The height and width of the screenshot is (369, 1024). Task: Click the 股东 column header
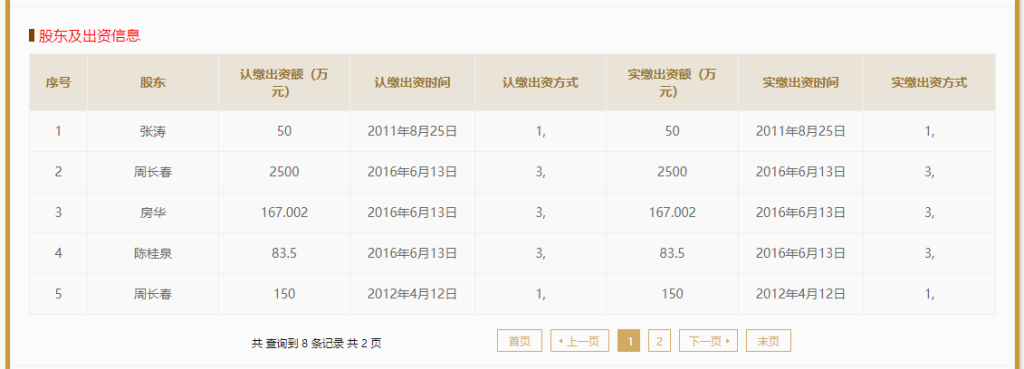153,83
